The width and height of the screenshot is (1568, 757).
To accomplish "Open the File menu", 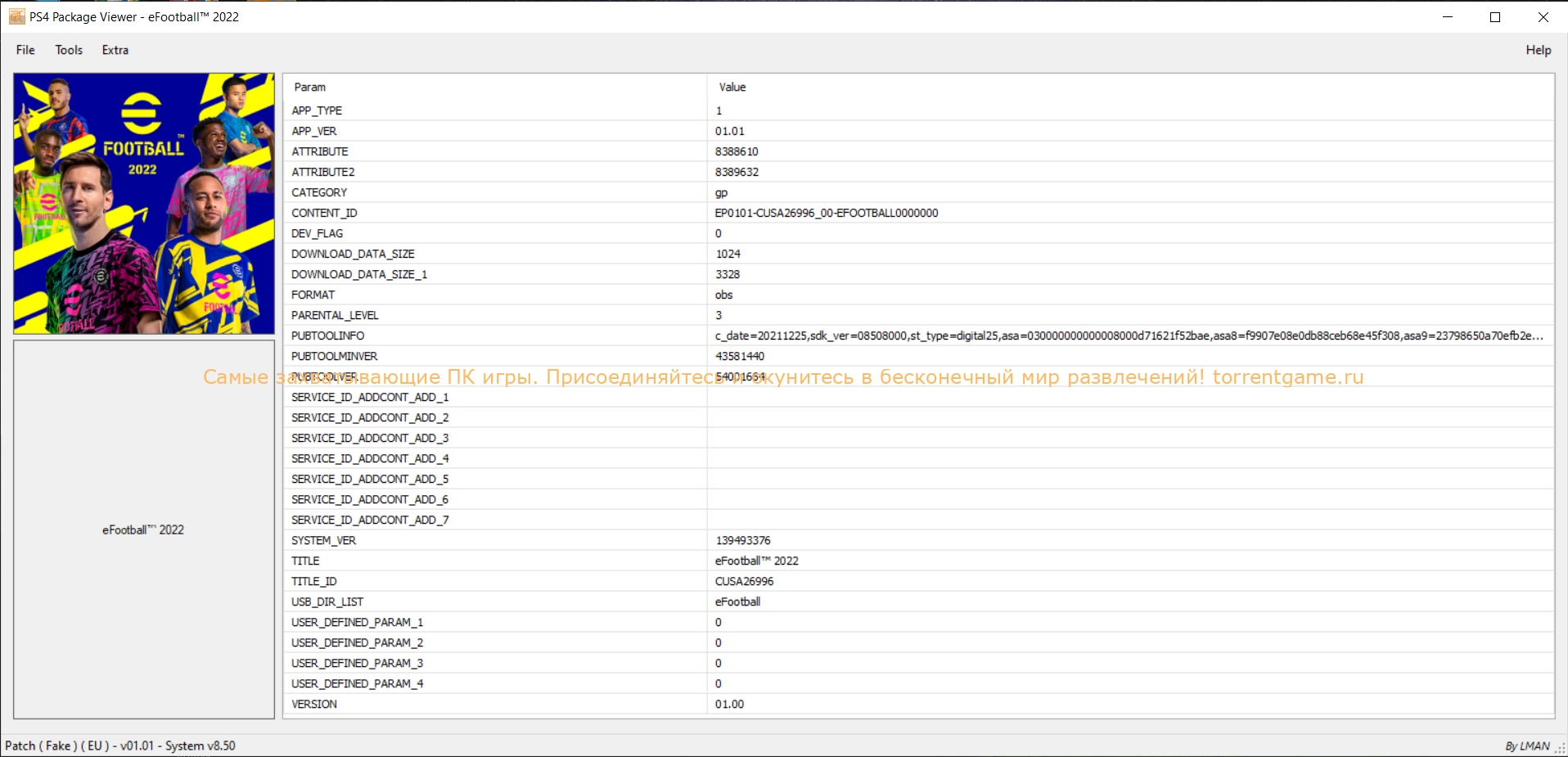I will click(x=25, y=50).
